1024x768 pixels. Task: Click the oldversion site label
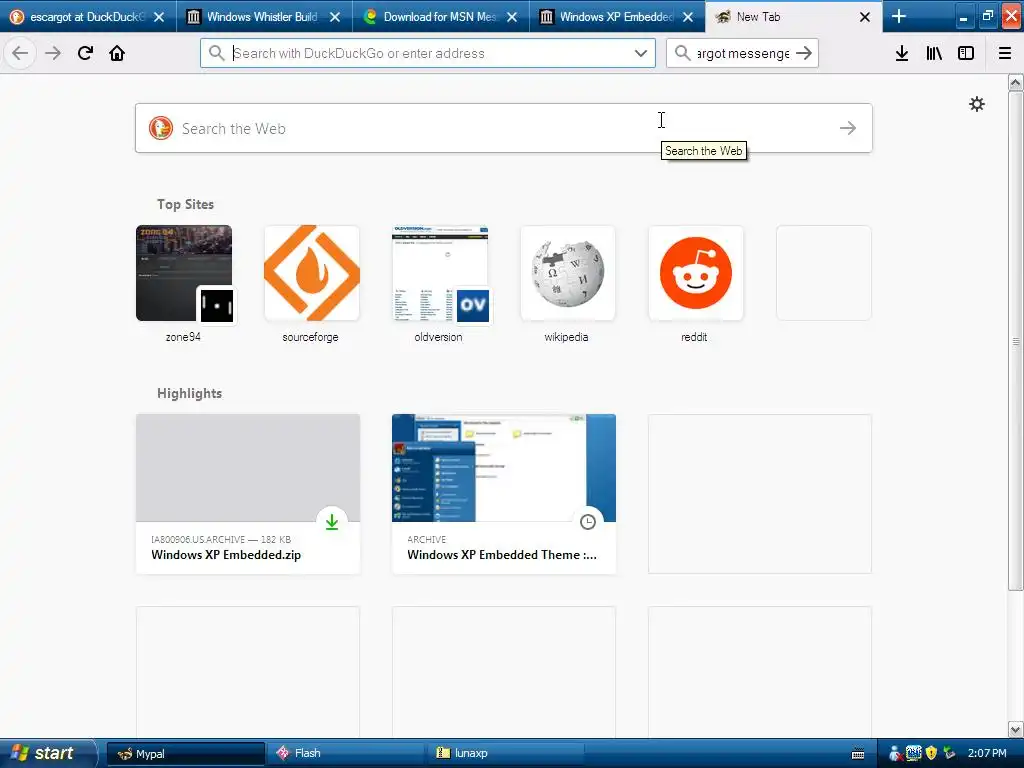[438, 337]
